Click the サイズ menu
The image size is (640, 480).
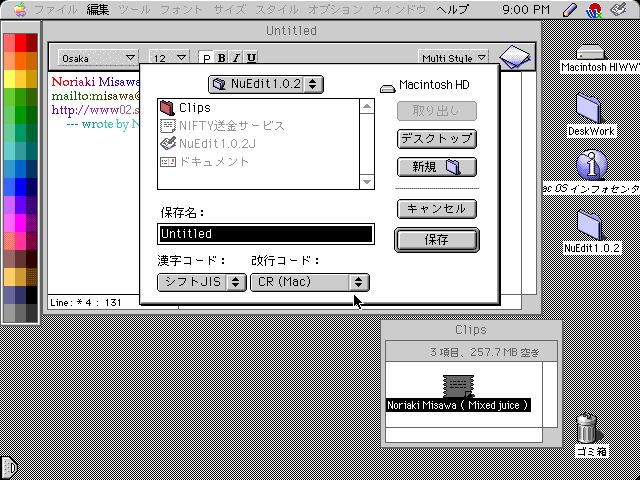(229, 9)
